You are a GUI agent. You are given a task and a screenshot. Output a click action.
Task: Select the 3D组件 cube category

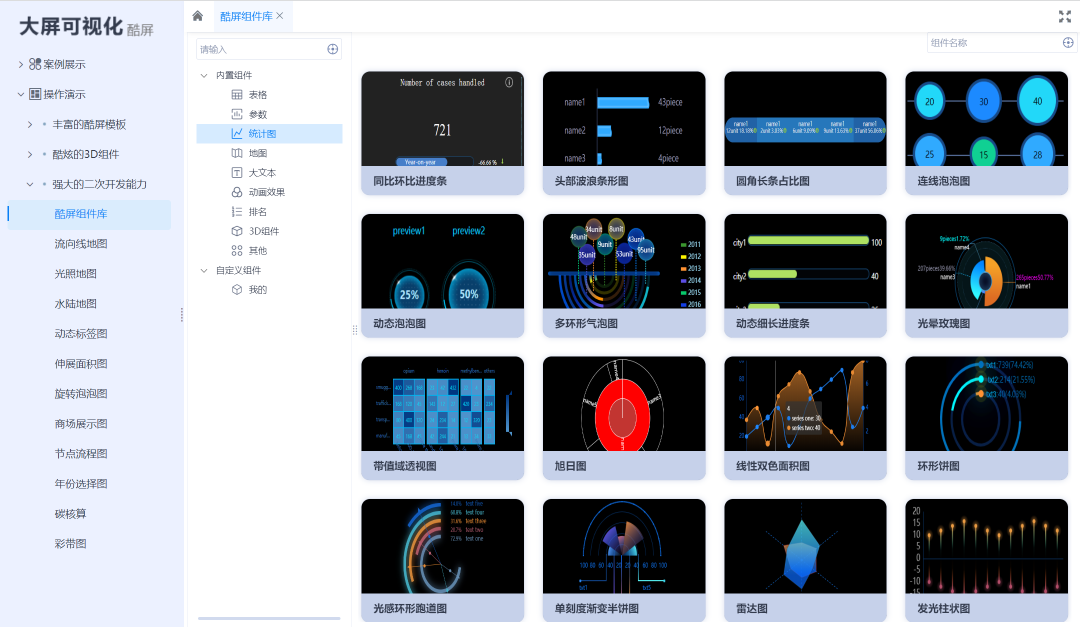tap(264, 231)
